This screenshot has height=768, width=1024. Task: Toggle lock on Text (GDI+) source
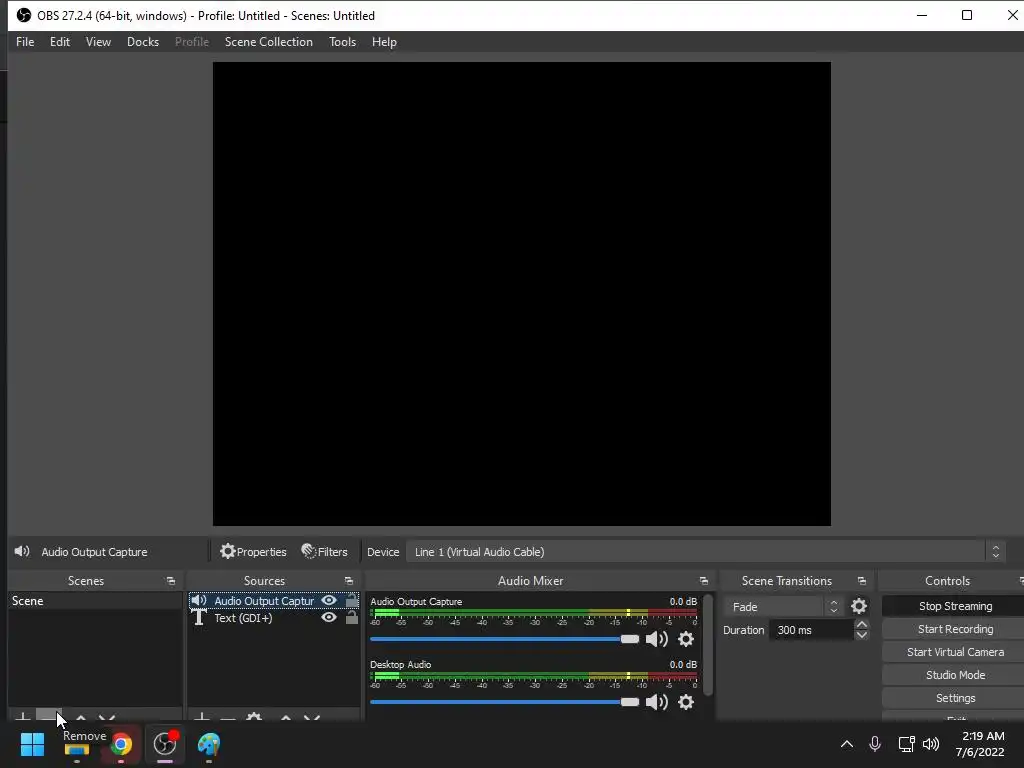point(351,617)
